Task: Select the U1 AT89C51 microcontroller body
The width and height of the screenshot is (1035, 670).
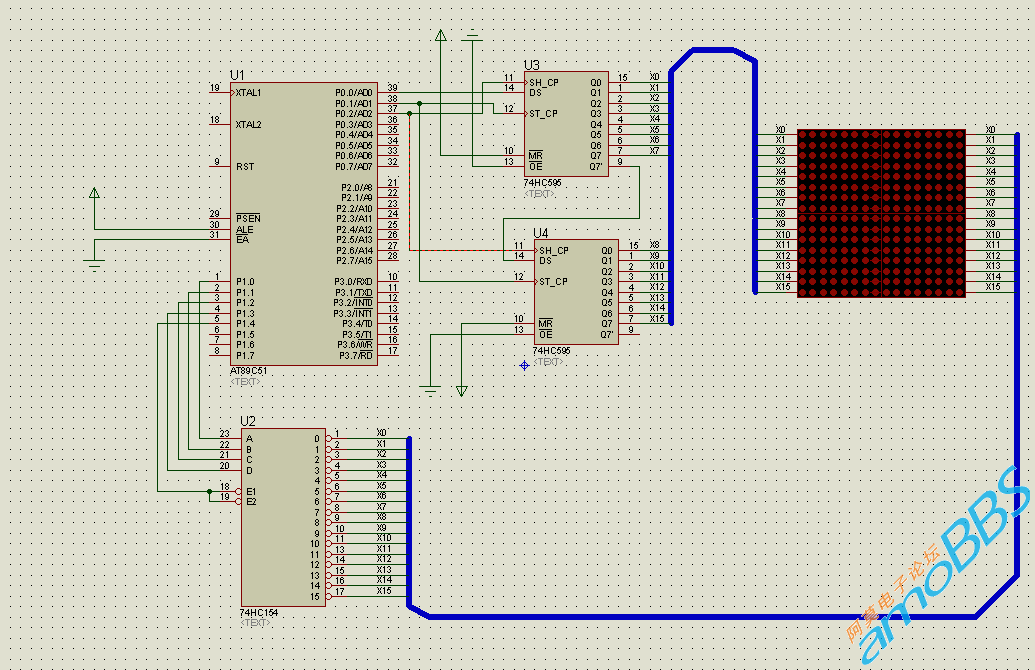Action: pos(304,224)
